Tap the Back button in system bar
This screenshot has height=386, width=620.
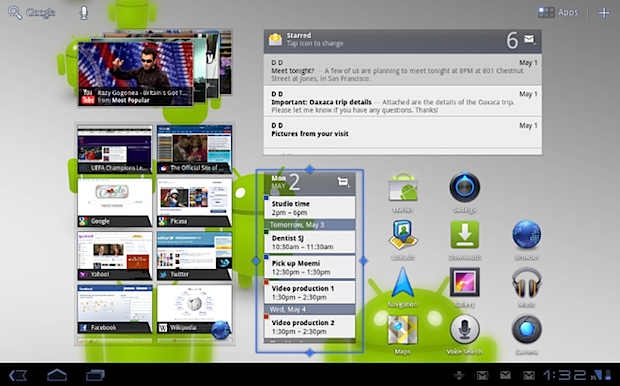18,375
